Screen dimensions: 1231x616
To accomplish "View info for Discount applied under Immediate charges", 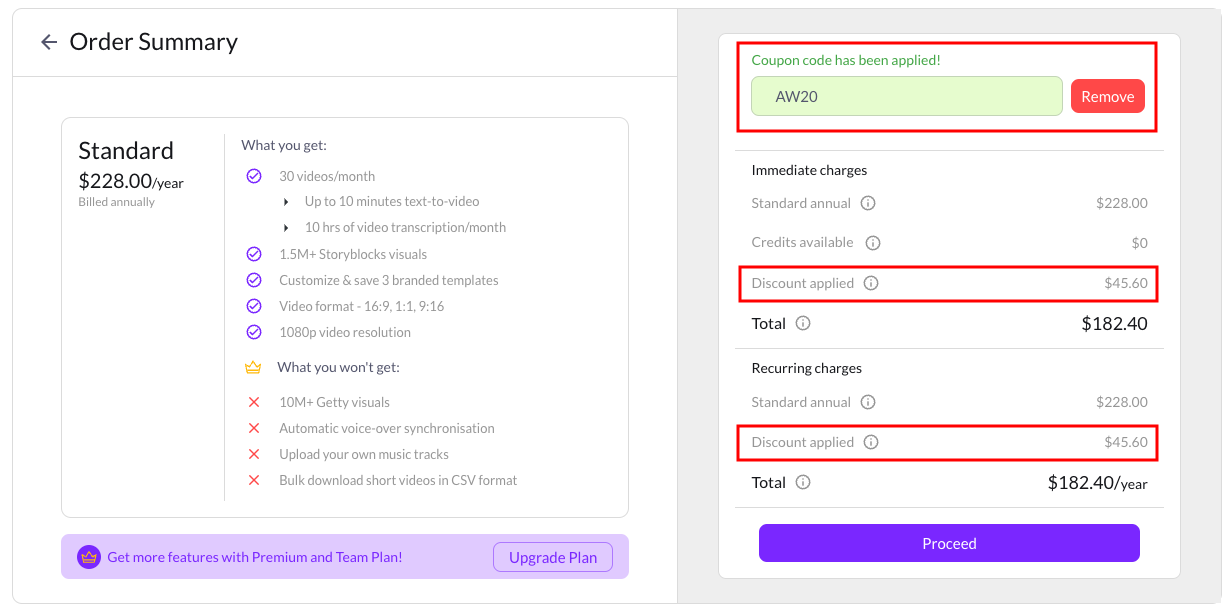I will [x=871, y=283].
